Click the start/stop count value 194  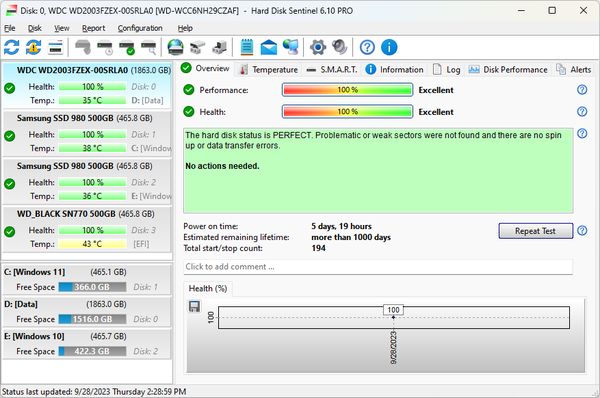click(318, 248)
